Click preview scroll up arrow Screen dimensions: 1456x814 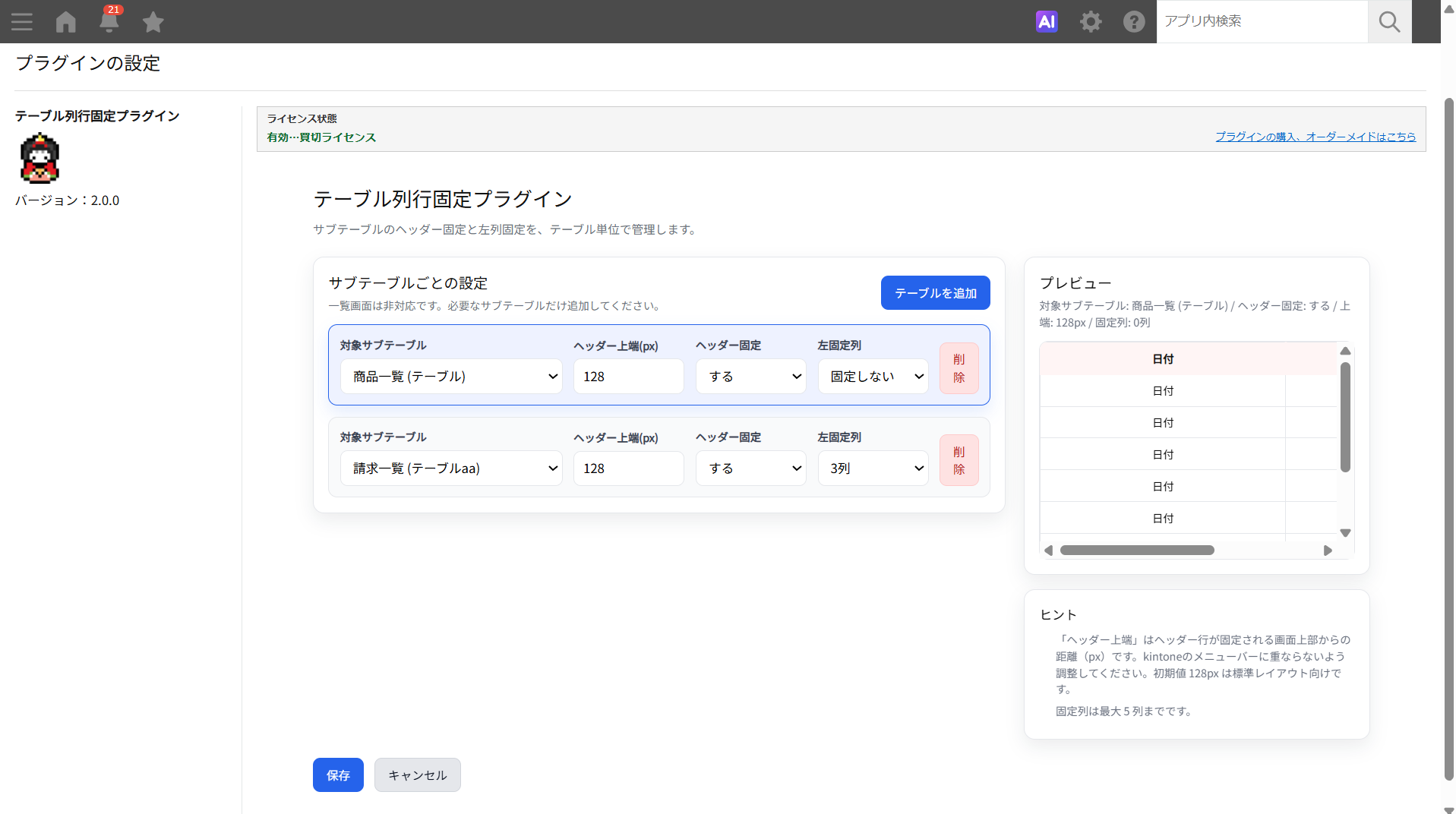pos(1345,351)
